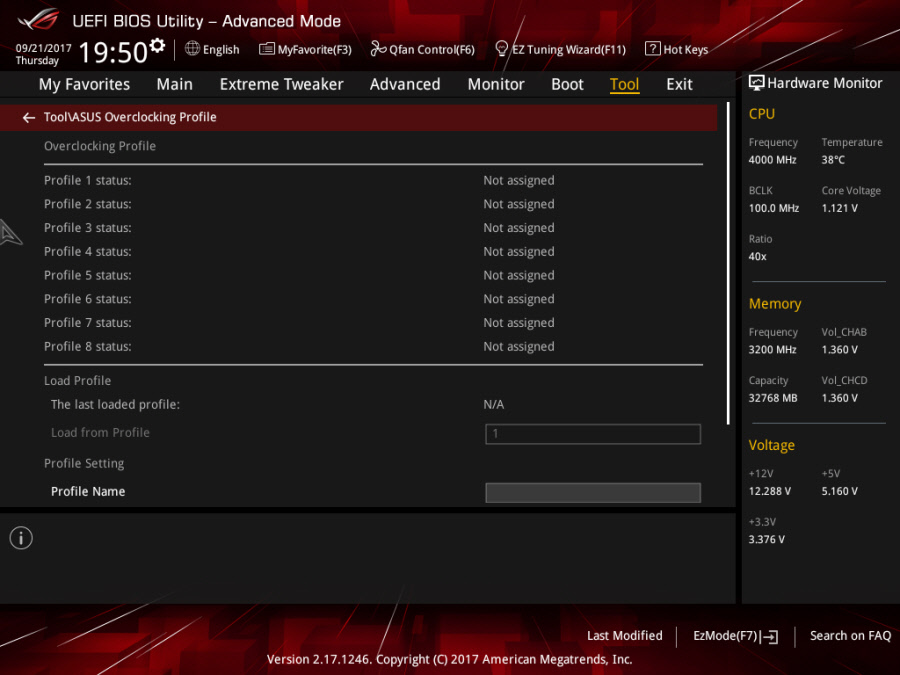Viewport: 900px width, 675px height.
Task: Click Profile 4 status row label
Action: click(x=88, y=251)
